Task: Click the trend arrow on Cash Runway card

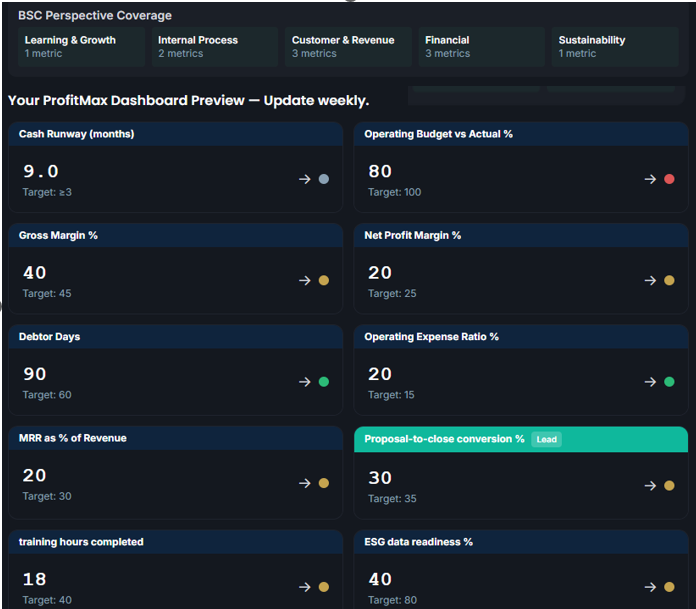Action: tap(304, 179)
